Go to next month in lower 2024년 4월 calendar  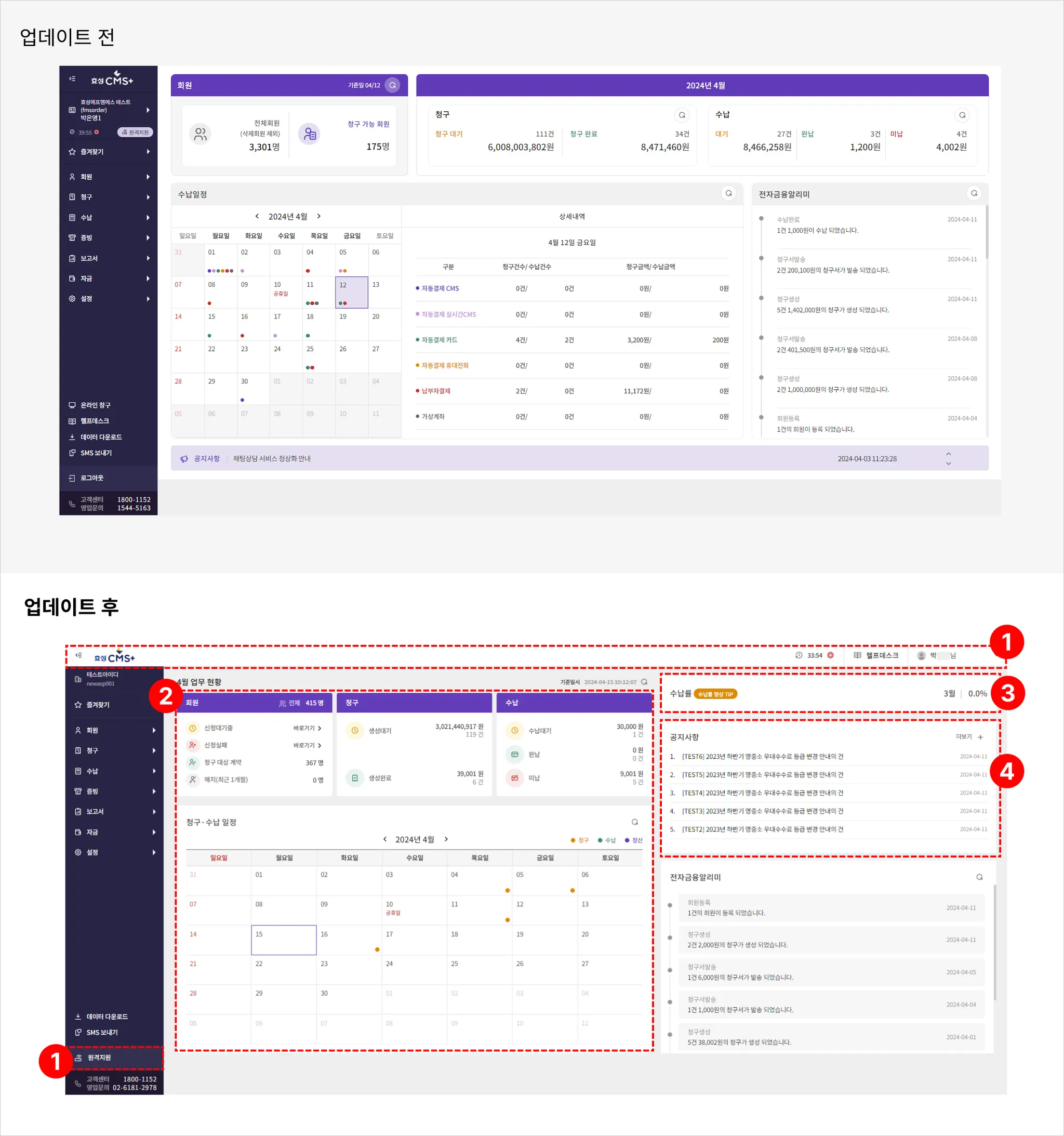[446, 839]
